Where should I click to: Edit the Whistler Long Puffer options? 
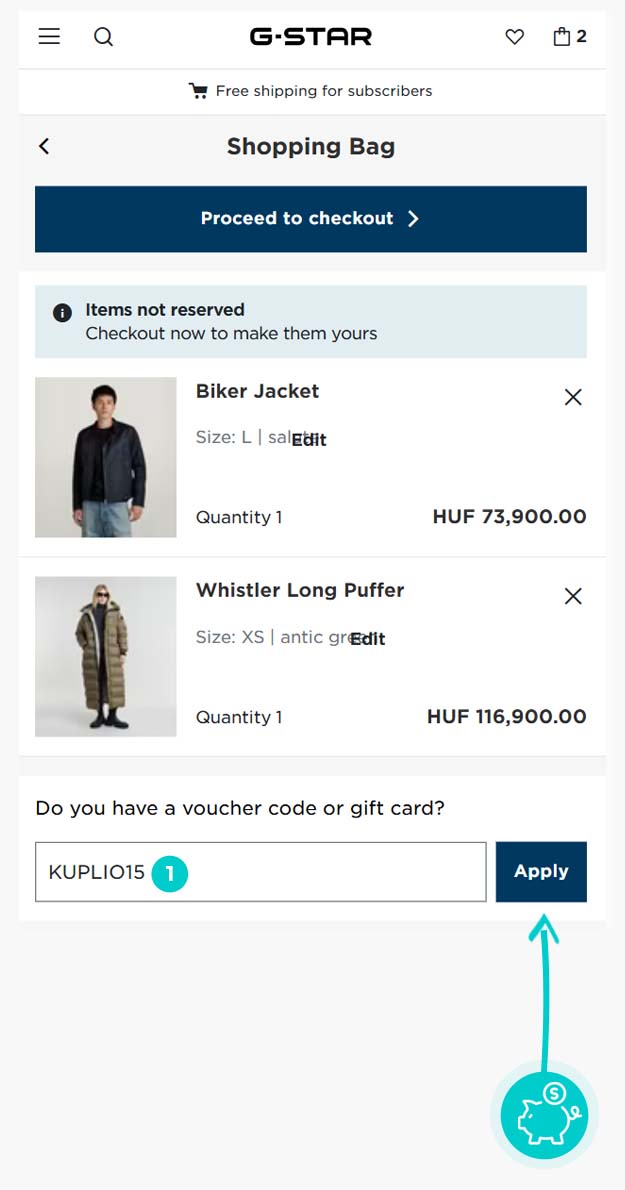tap(367, 639)
